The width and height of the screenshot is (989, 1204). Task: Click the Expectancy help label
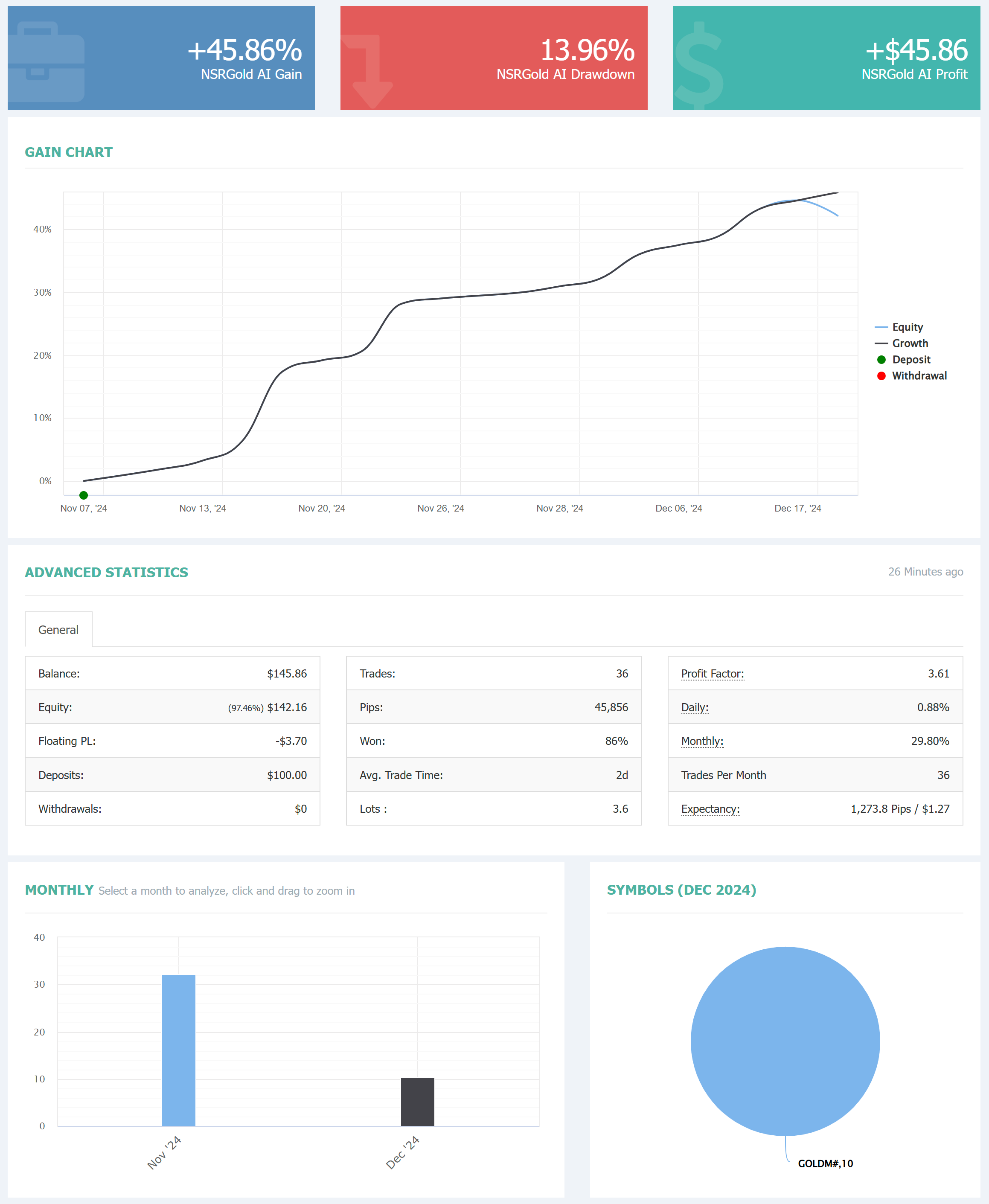coord(710,809)
